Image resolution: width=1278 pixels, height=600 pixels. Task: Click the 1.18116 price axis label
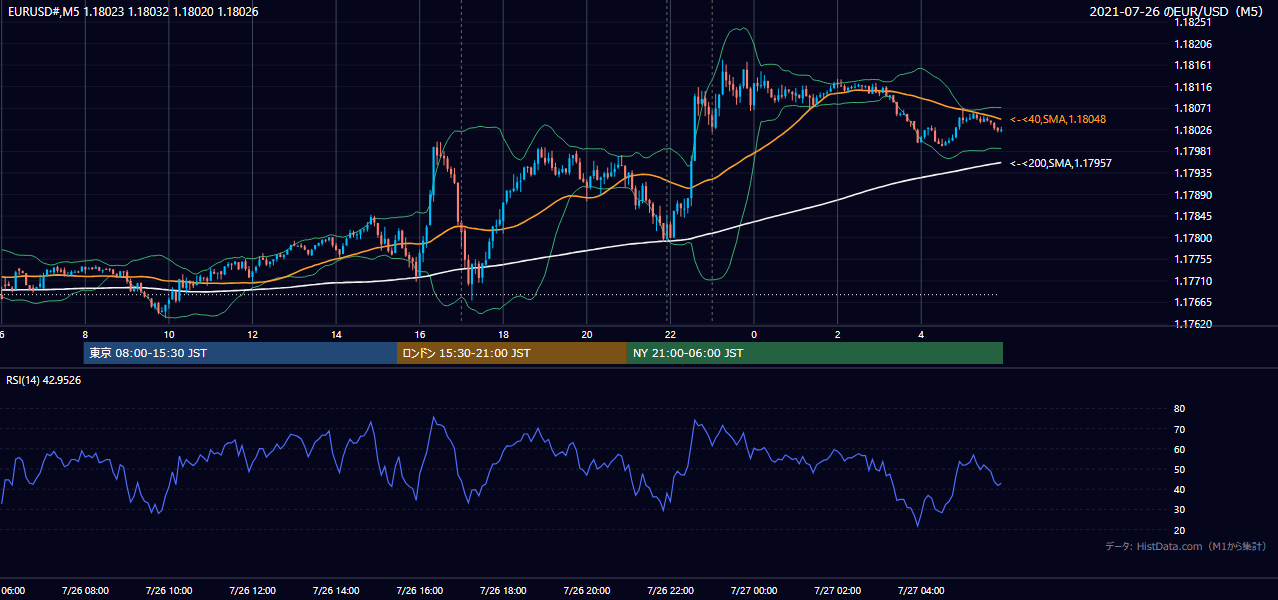tap(1192, 87)
